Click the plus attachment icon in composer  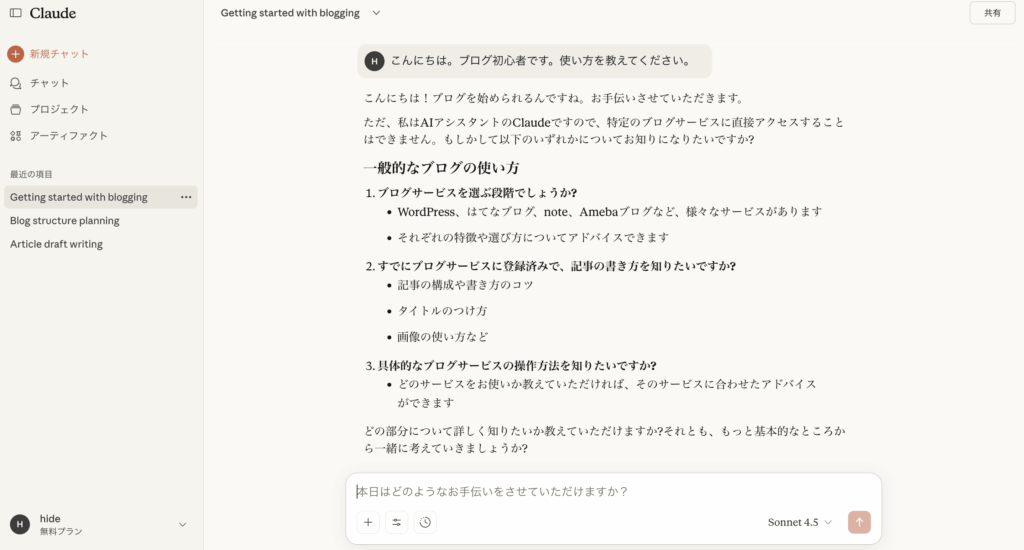click(368, 522)
